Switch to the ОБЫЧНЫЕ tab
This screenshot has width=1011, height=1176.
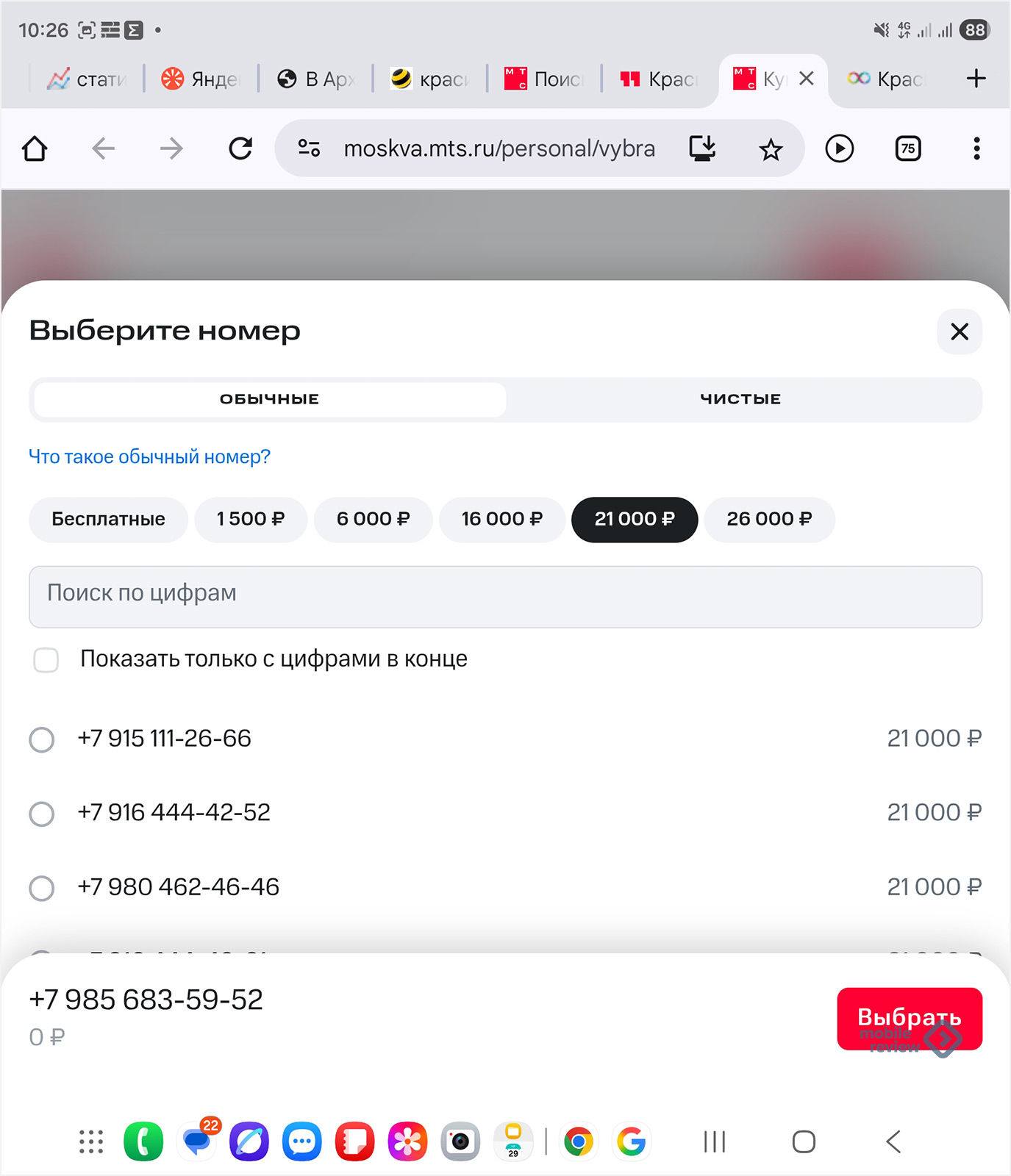(270, 399)
